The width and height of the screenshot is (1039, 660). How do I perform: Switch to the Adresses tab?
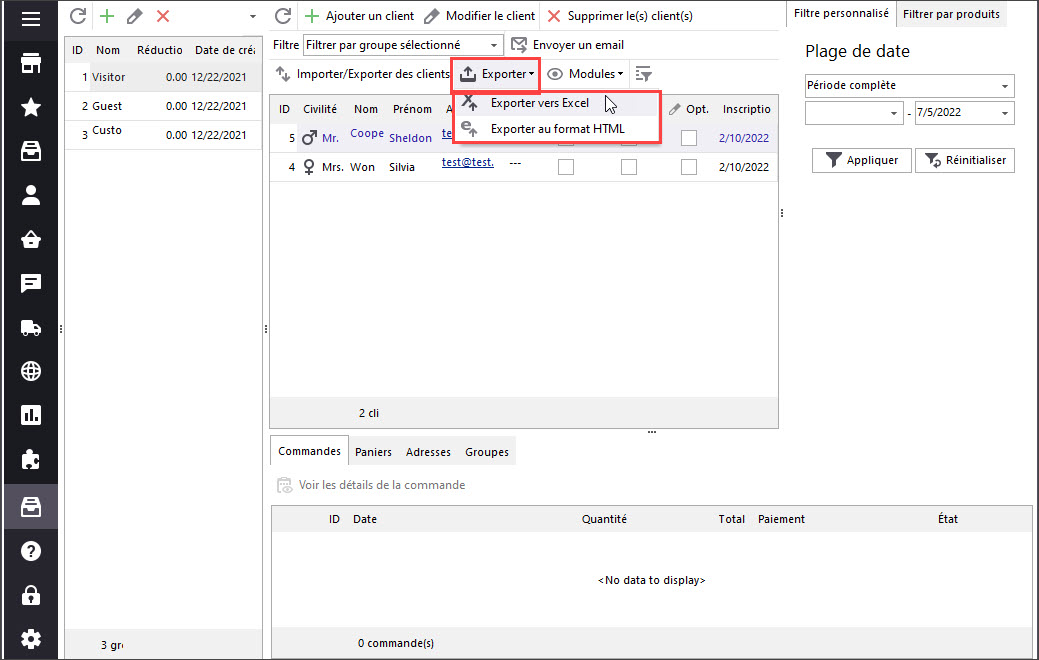click(x=428, y=452)
